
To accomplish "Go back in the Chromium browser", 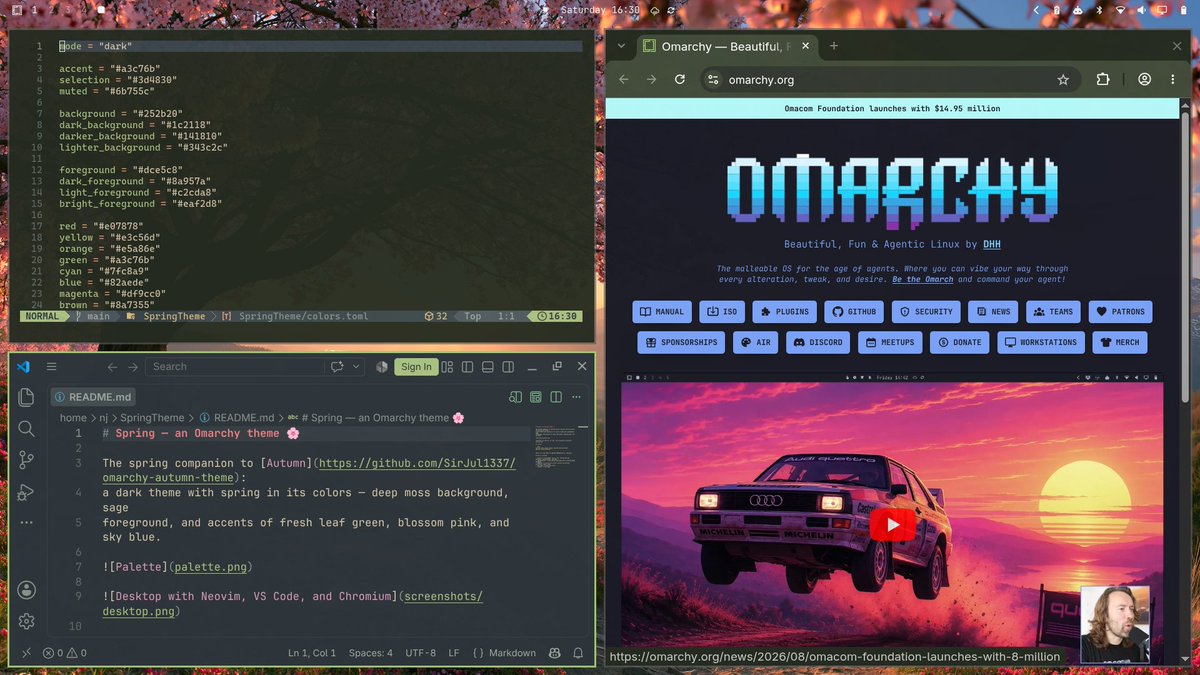I will 624,79.
